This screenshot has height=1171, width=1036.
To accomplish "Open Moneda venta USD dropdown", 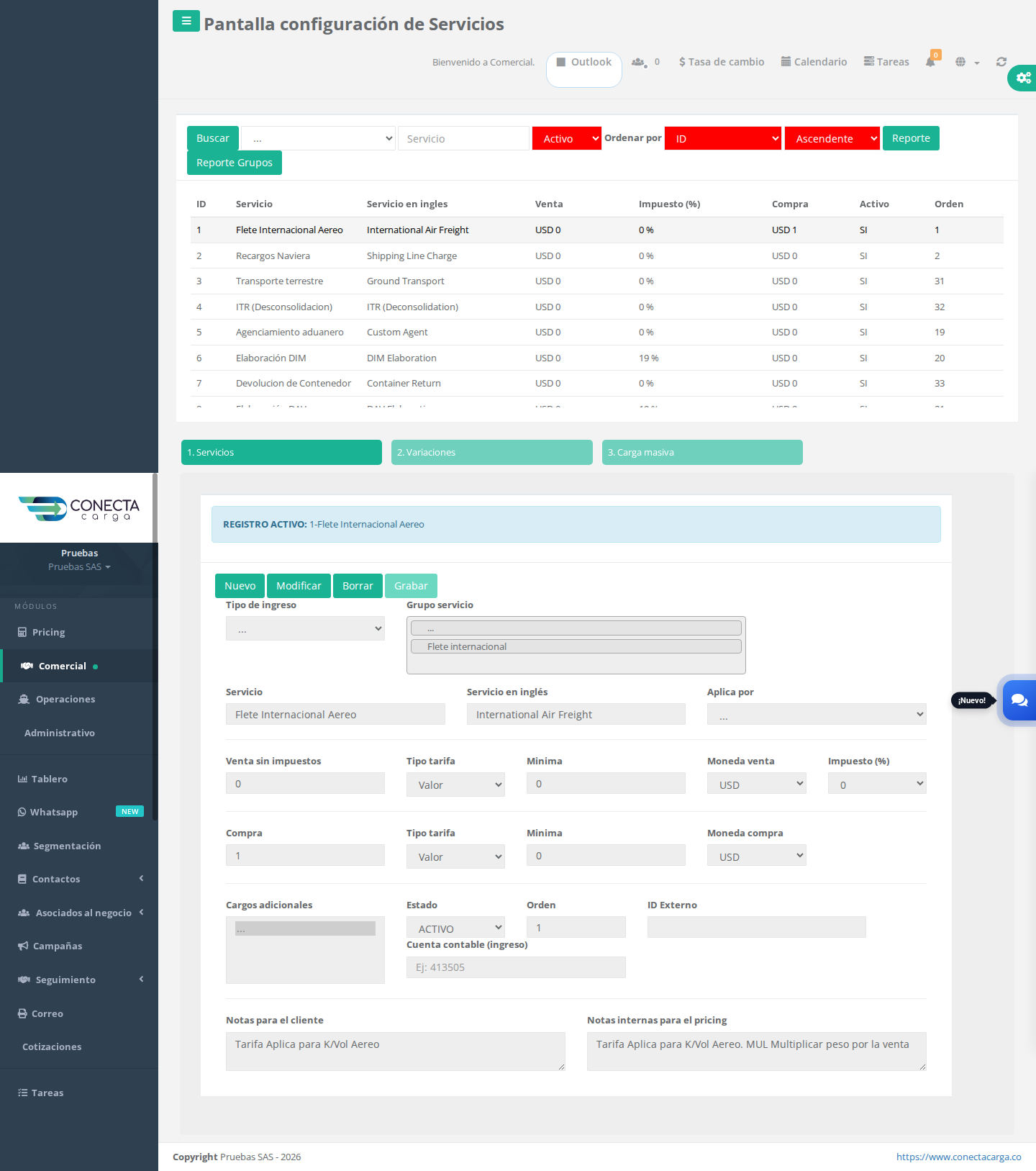I will click(757, 784).
